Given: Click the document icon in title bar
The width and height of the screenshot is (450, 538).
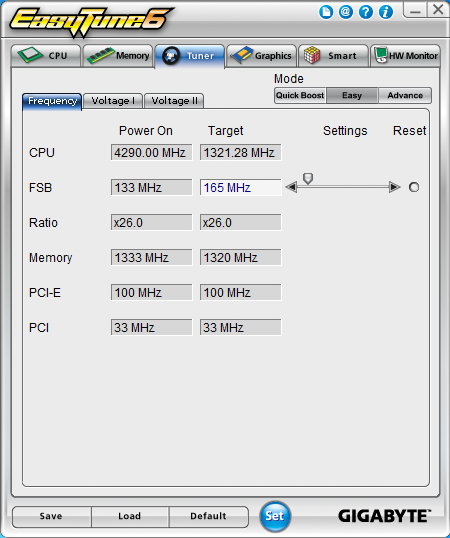Looking at the screenshot, I should pyautogui.click(x=326, y=12).
